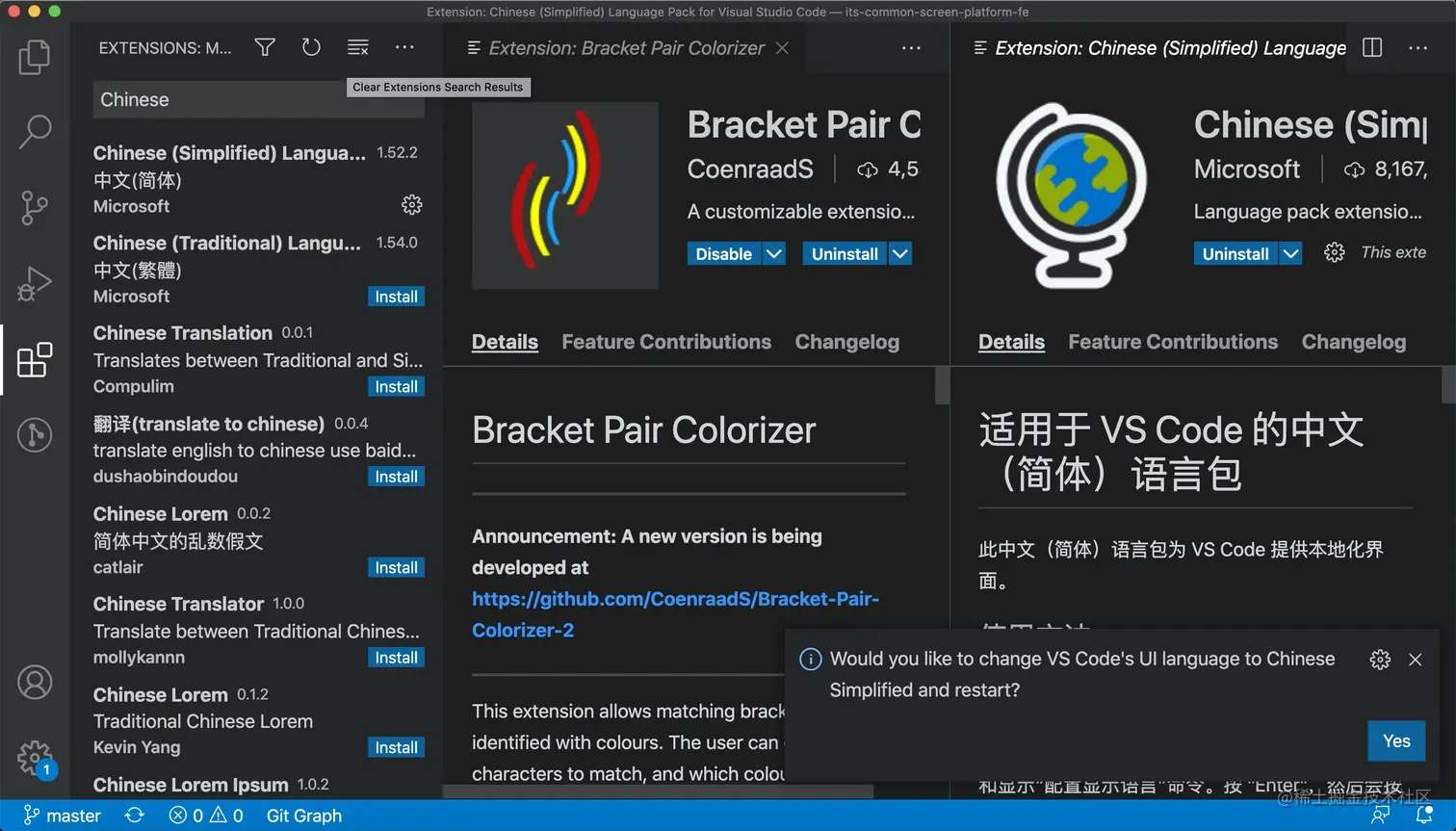The image size is (1456, 831).
Task: Open the Search view in activity bar
Action: click(x=35, y=132)
